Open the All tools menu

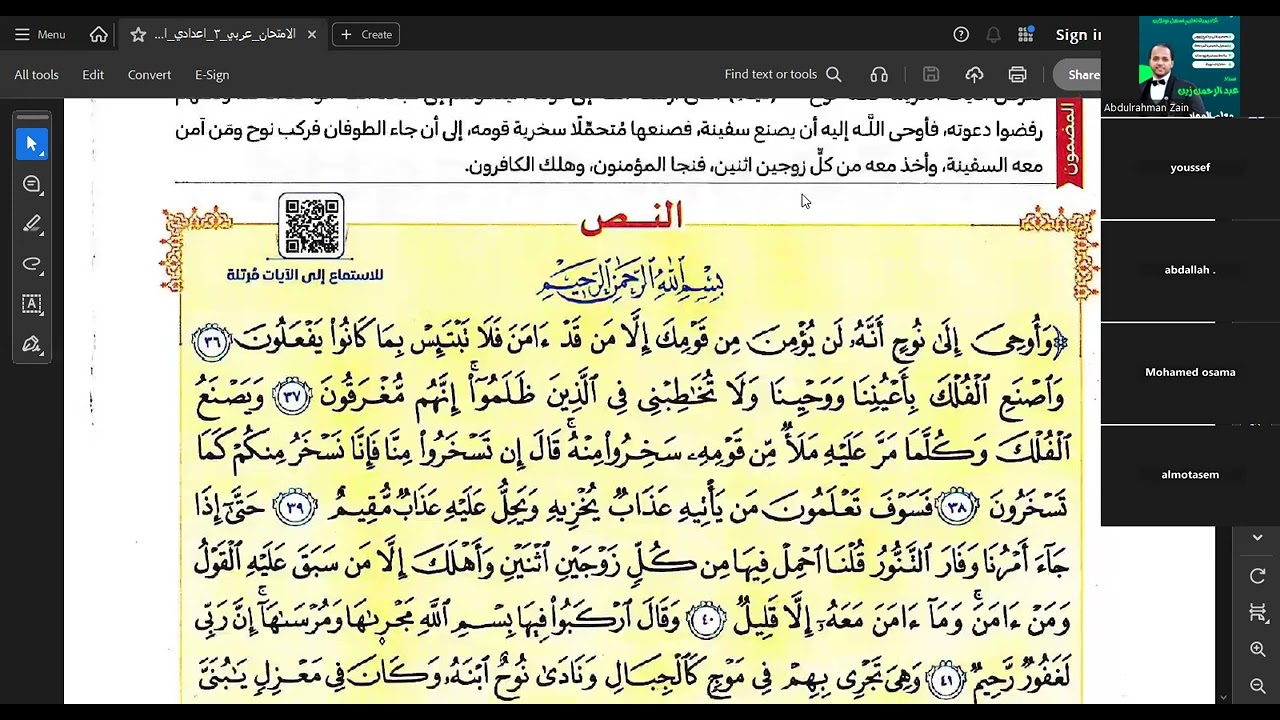(36, 74)
